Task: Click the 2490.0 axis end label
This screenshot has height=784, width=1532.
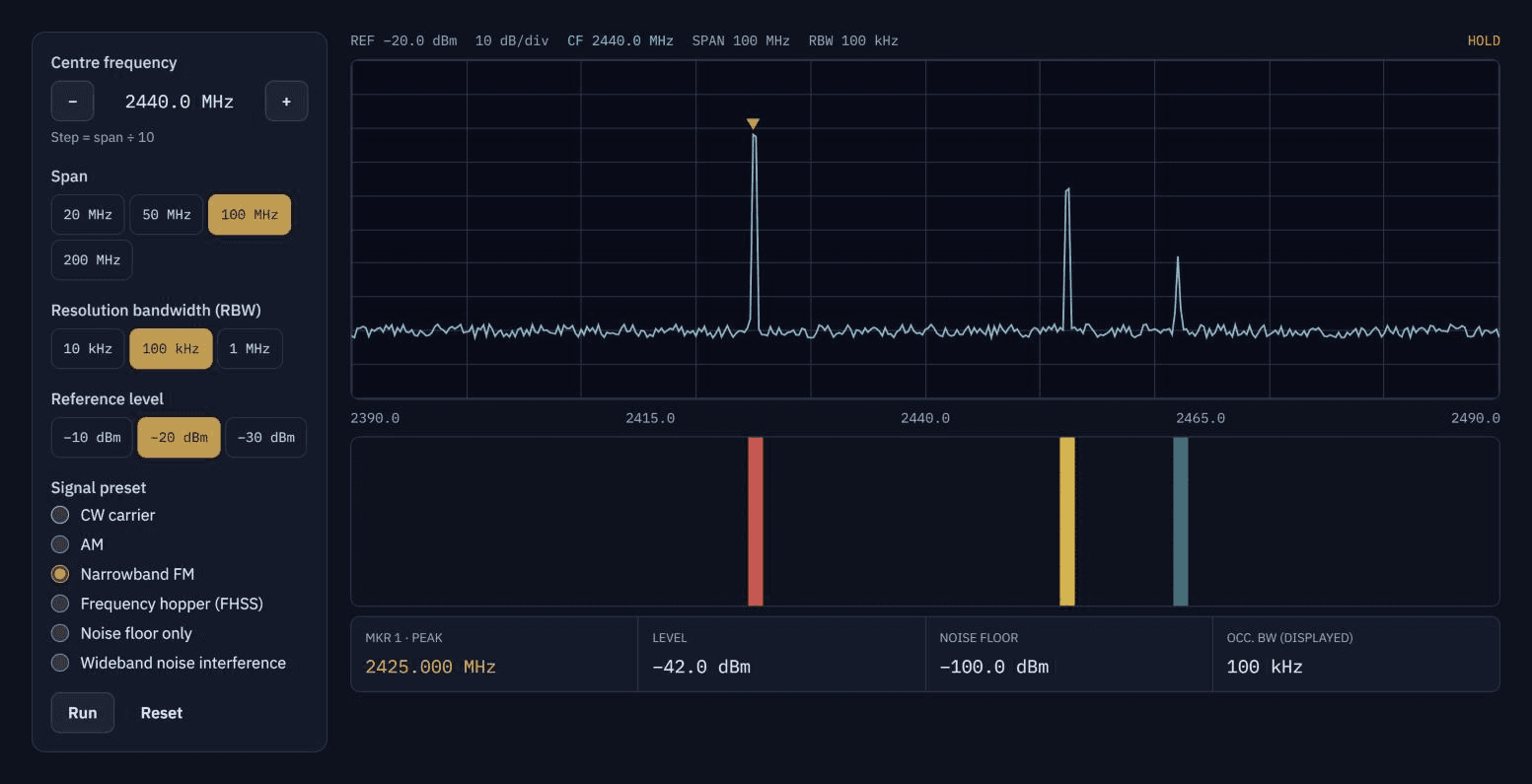Action: (x=1476, y=418)
